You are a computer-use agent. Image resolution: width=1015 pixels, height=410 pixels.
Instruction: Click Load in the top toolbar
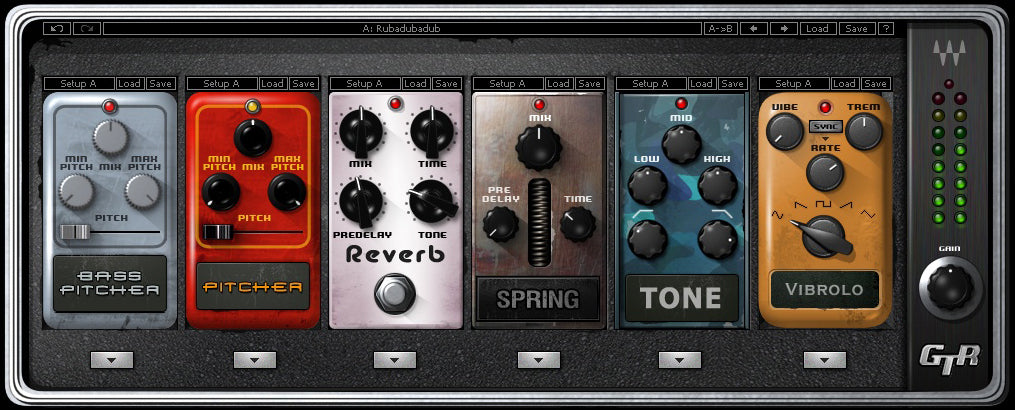click(x=818, y=28)
